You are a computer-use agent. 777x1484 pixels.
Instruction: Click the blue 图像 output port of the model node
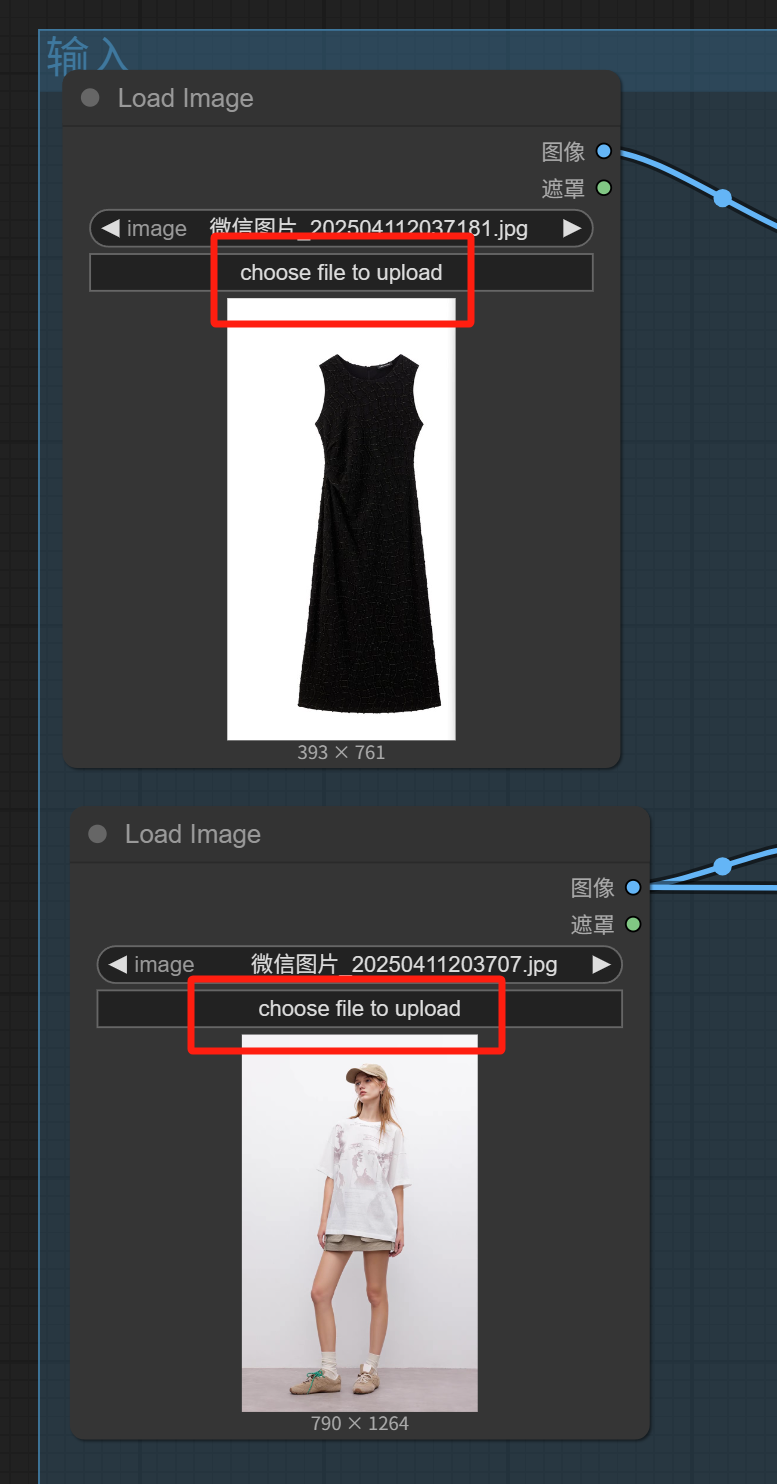pos(632,887)
